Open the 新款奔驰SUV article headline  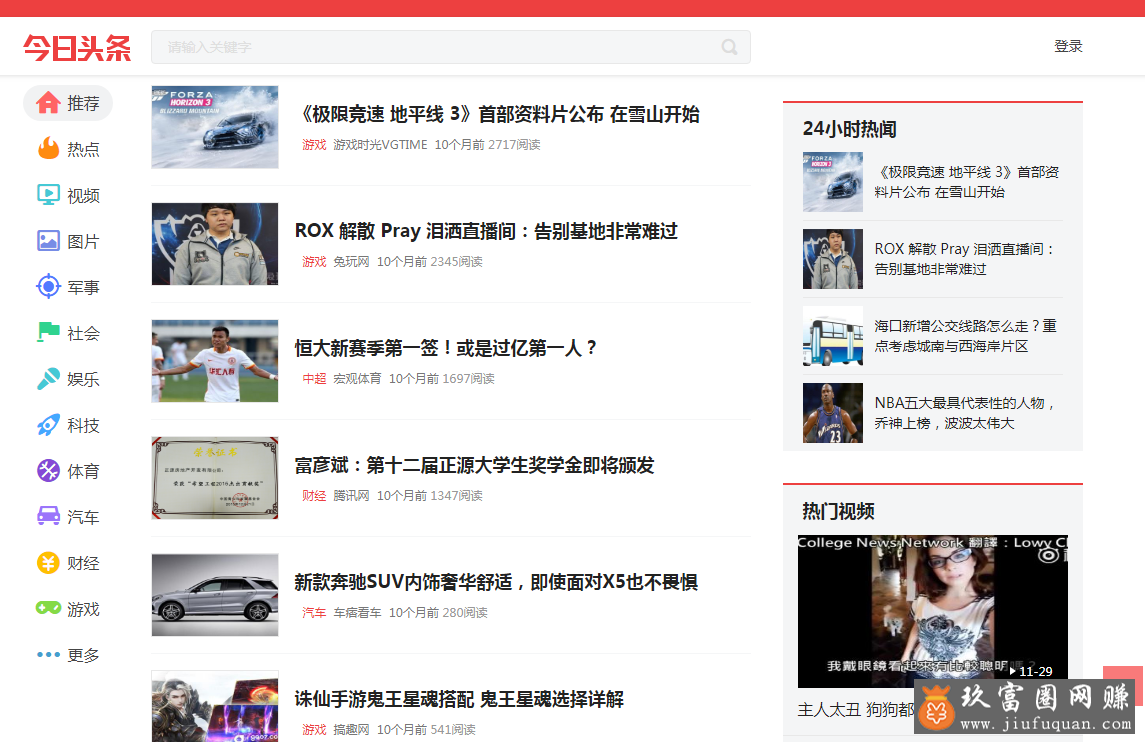pos(497,582)
